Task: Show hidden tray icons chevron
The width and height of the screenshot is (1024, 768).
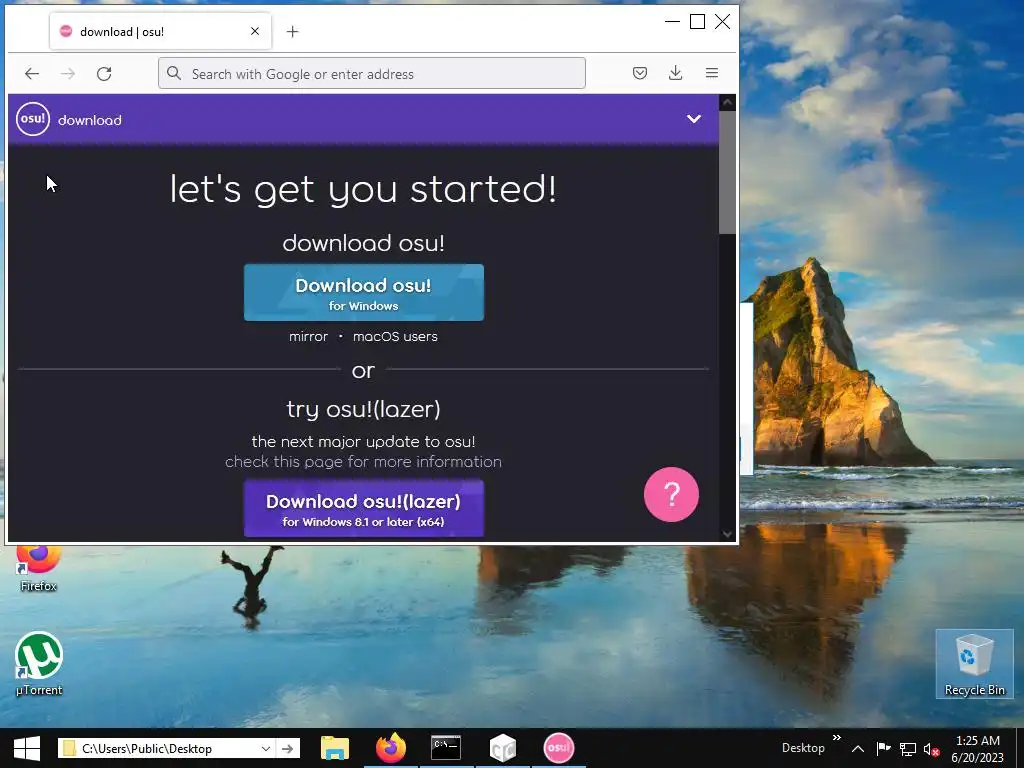Action: click(858, 749)
